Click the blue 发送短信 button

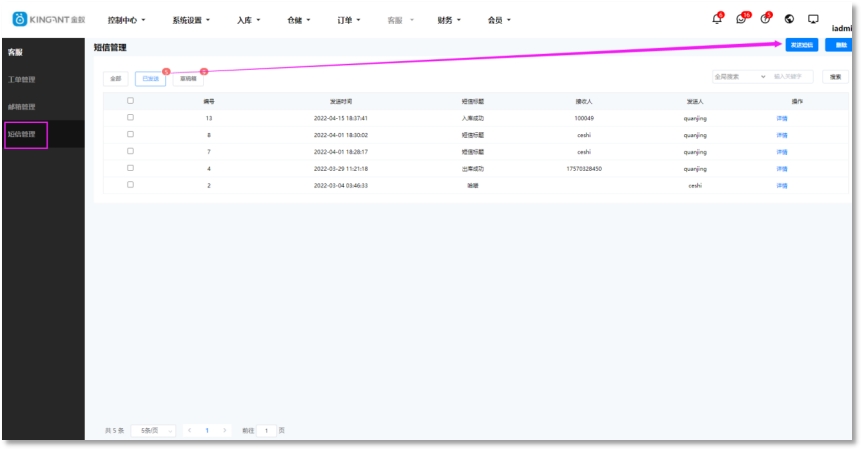tap(802, 46)
